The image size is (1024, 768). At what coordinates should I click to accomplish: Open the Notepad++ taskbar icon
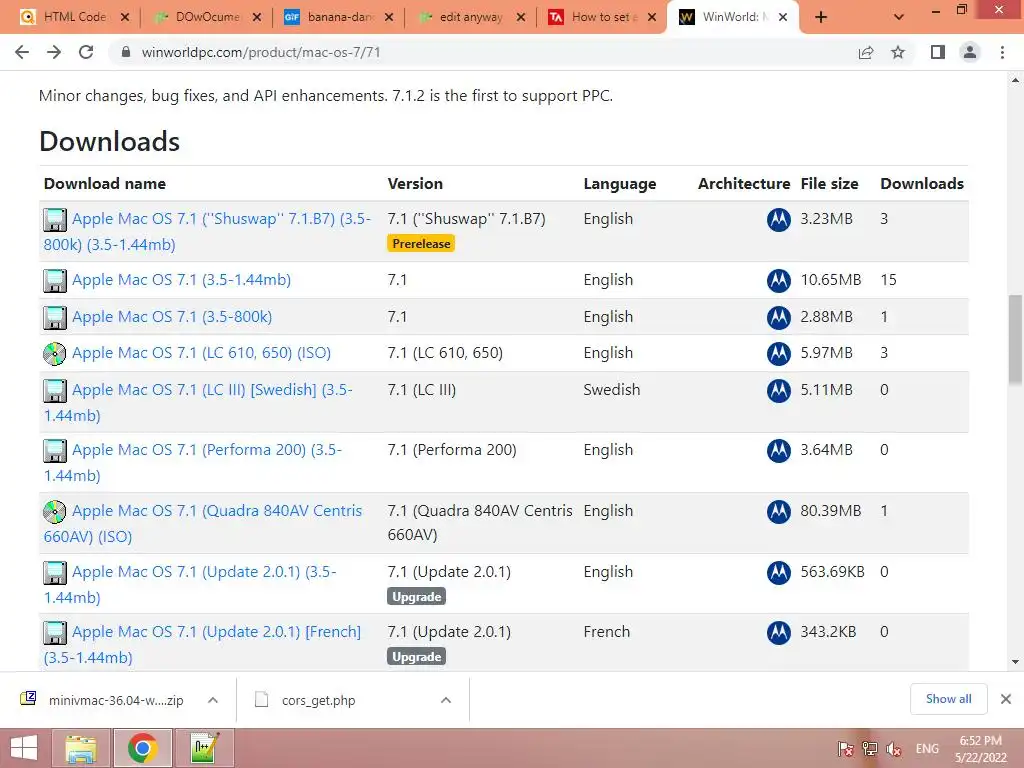204,748
